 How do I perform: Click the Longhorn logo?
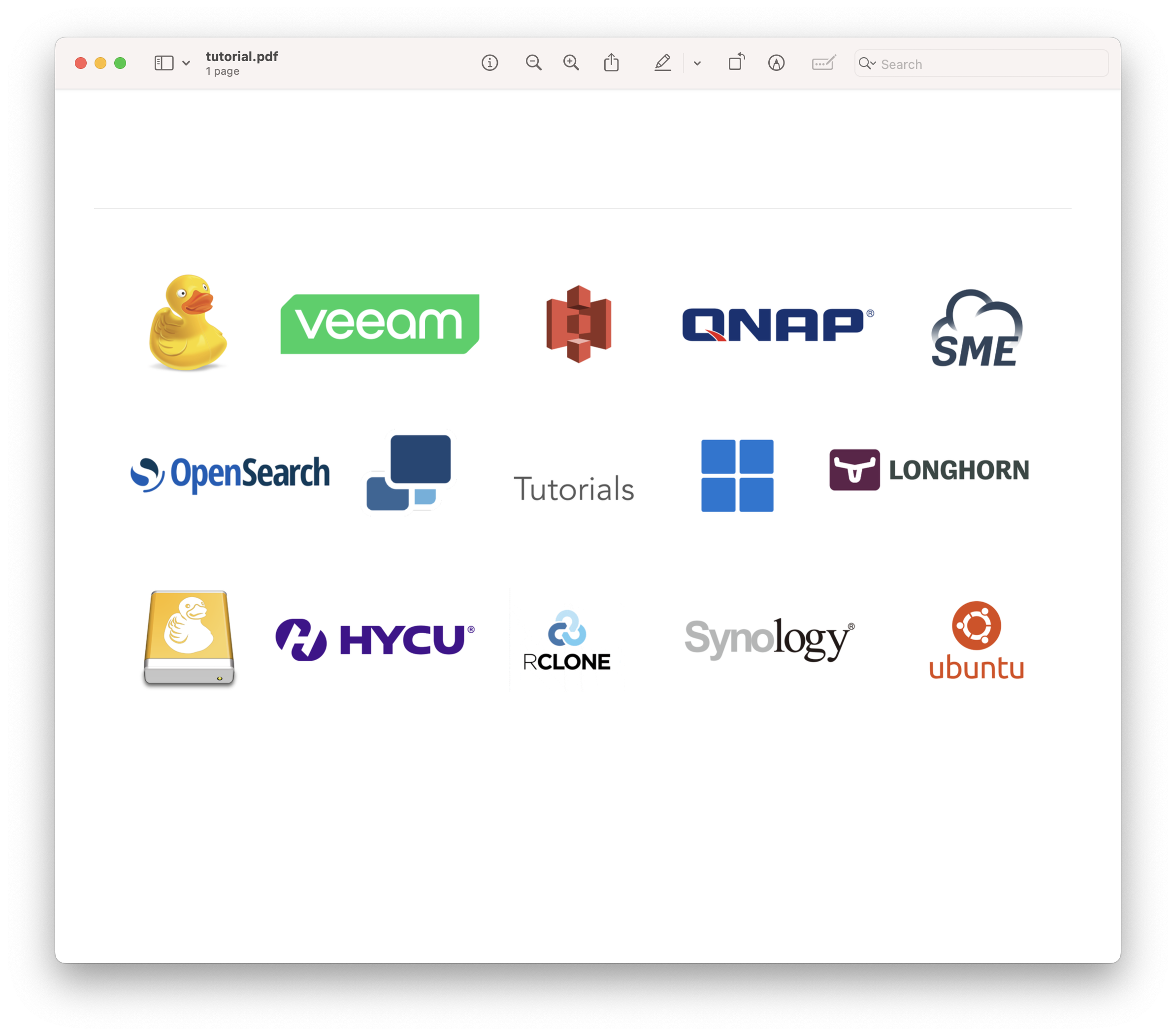click(x=929, y=470)
